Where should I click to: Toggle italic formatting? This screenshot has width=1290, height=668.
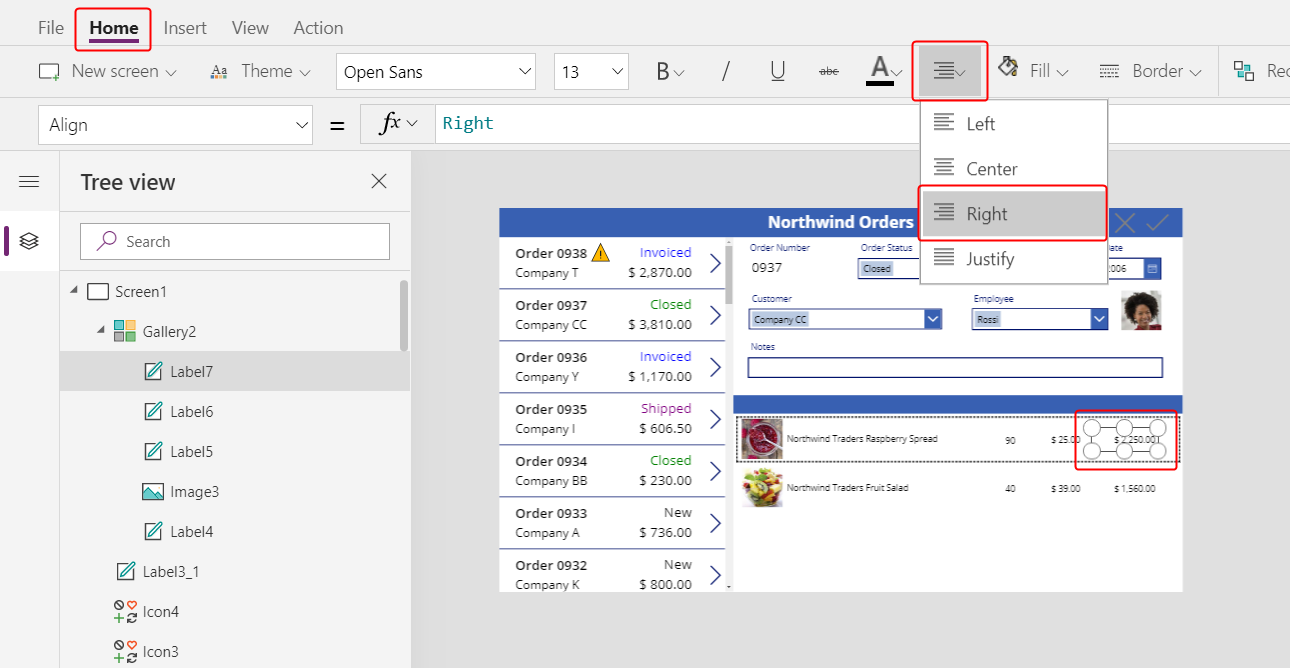click(726, 71)
